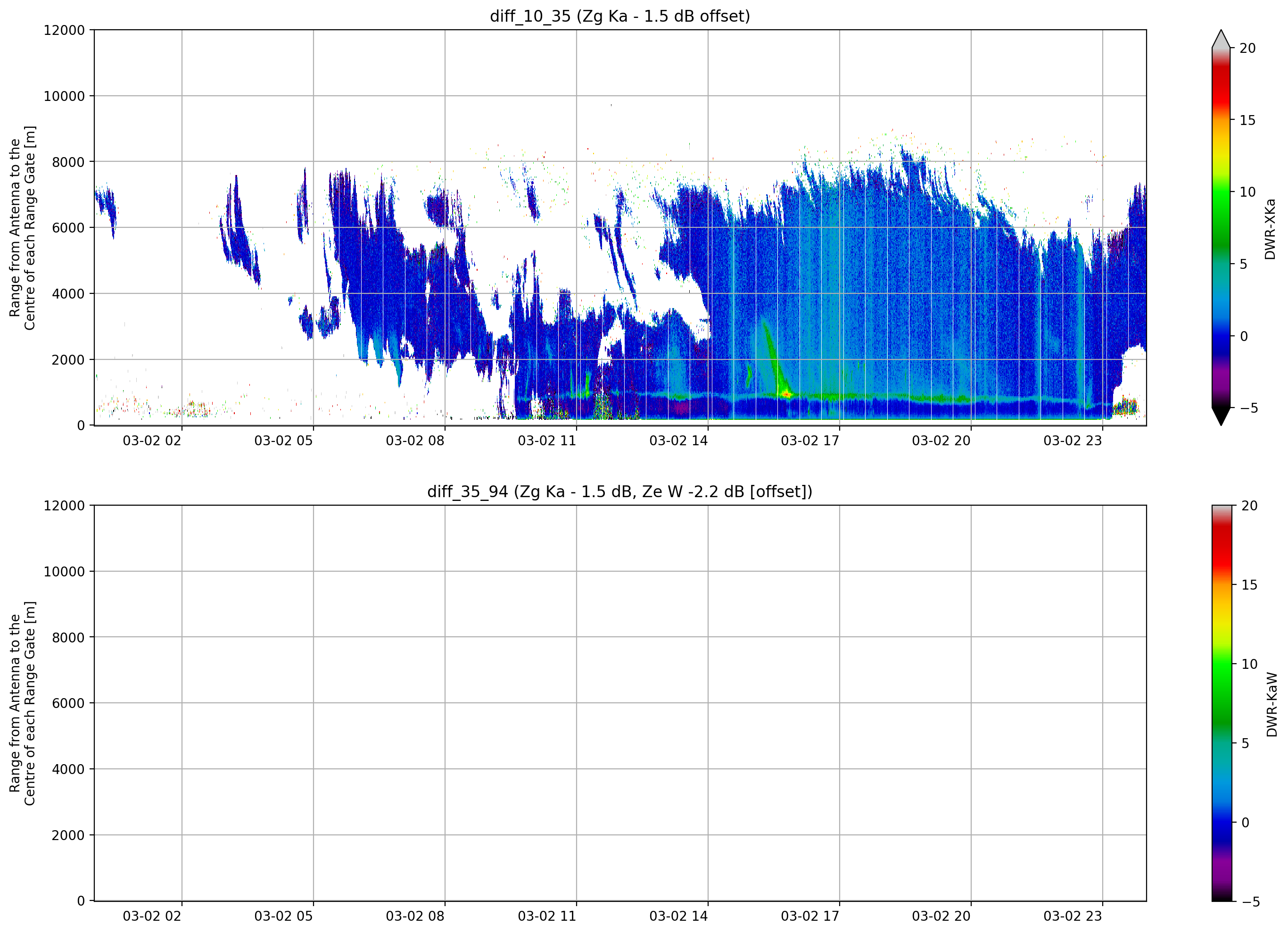Screen dimensions: 1288x933
Task: Click y tick '0' on the diff_10_35 plot
Action: tap(81, 425)
